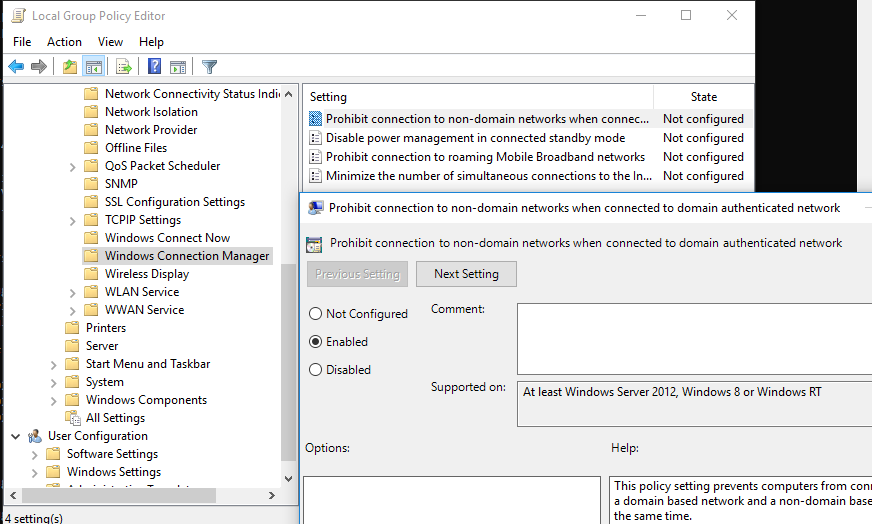This screenshot has height=524, width=872.
Task: Click the Up one level folder icon
Action: pos(70,67)
